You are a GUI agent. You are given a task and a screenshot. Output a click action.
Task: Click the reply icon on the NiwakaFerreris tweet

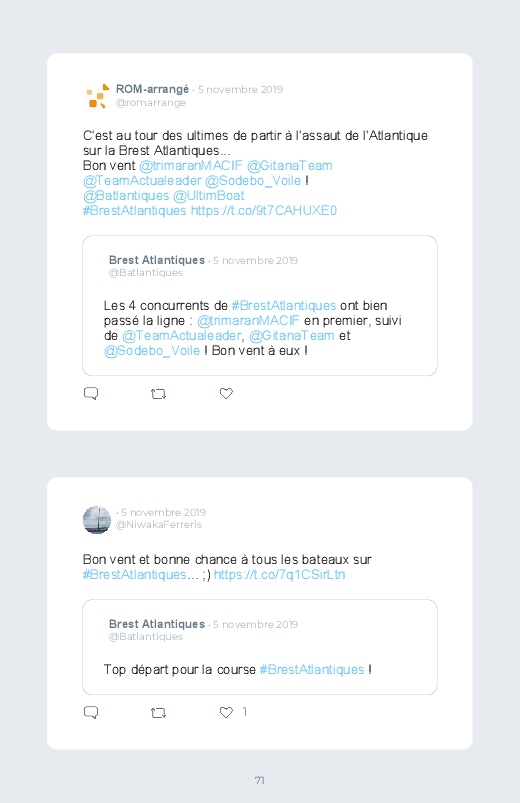[x=91, y=712]
